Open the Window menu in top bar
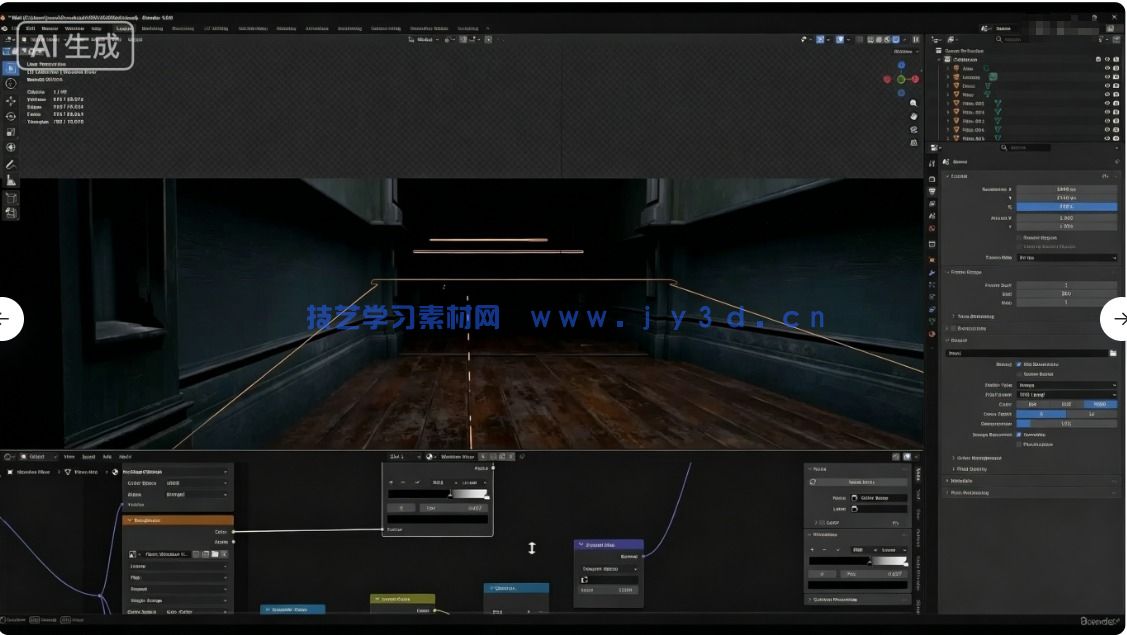1127x635 pixels. [75, 28]
